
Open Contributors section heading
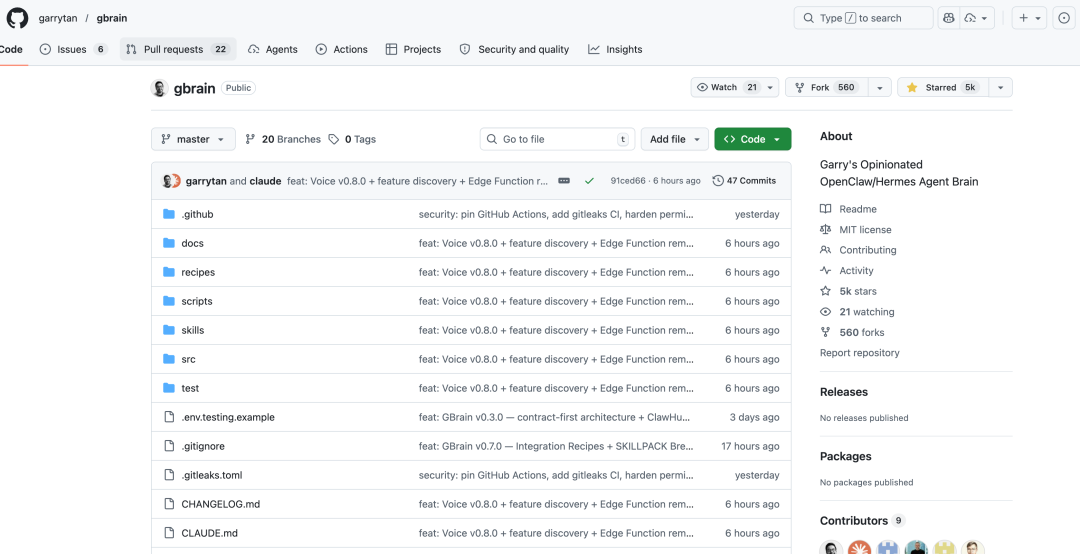[x=862, y=520]
